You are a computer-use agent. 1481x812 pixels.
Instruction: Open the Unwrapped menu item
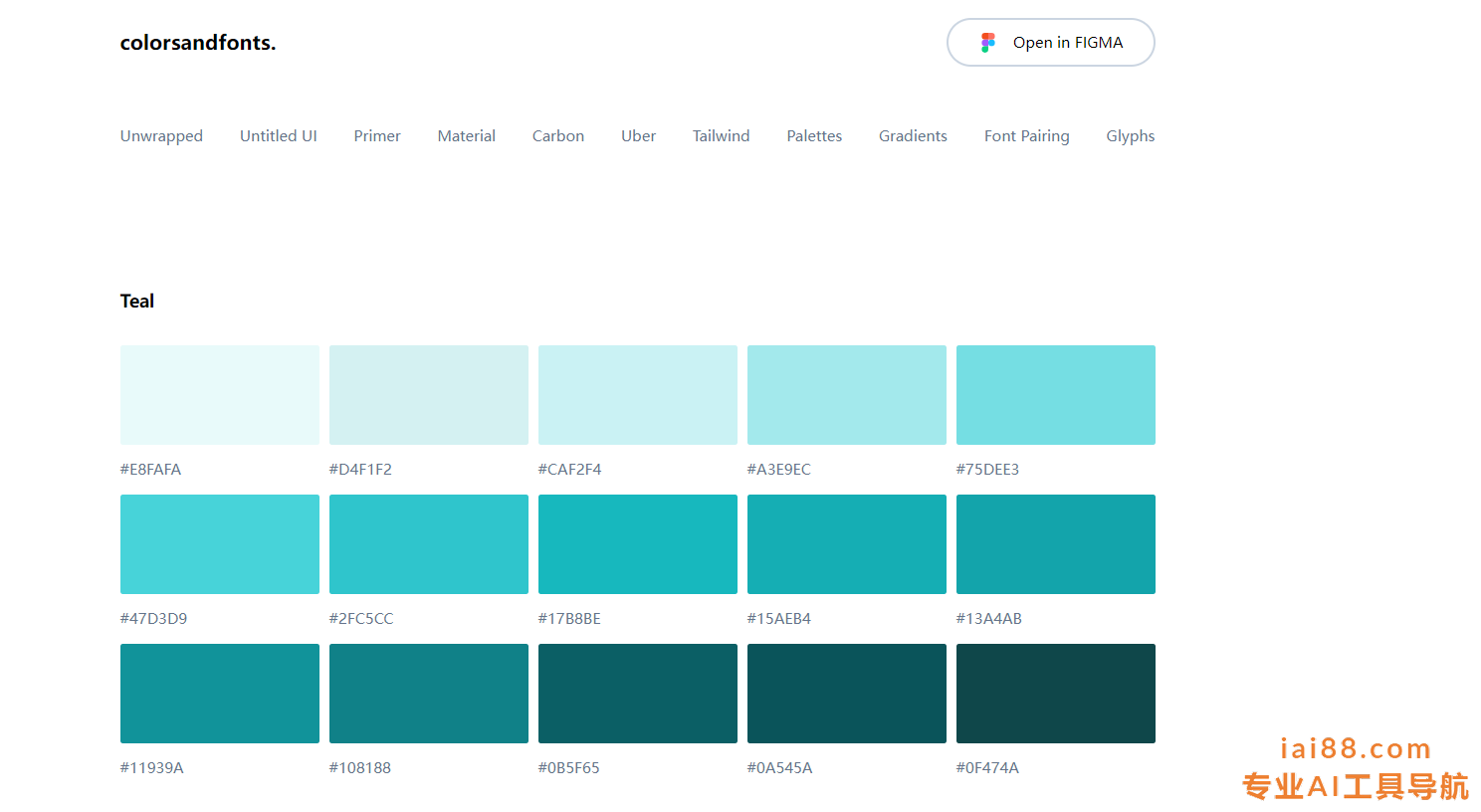161,136
